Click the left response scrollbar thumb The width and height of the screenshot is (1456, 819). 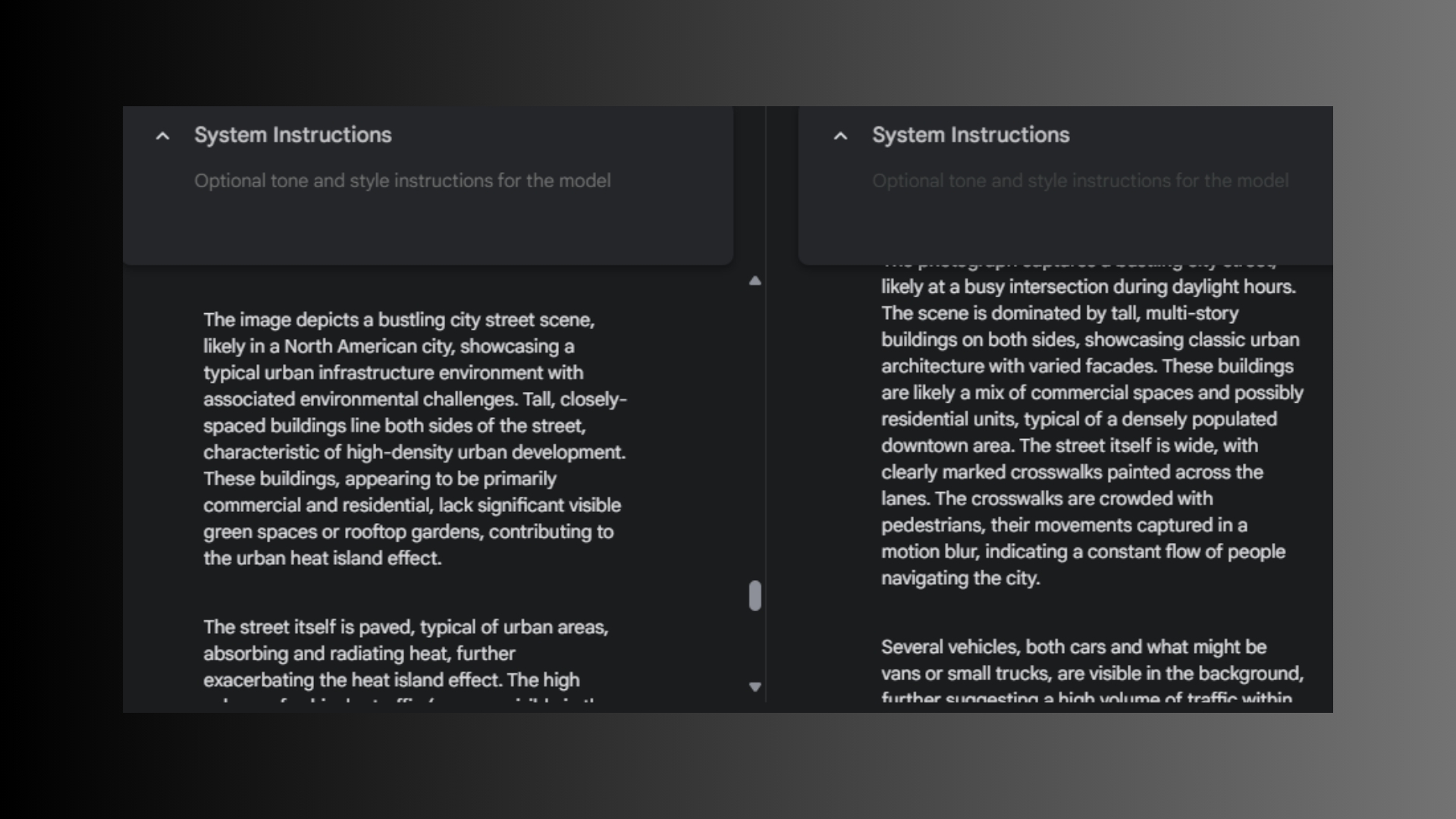(755, 596)
